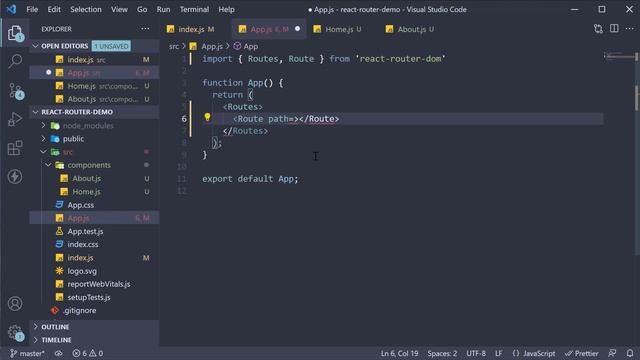
Task: Open the View menu
Action: point(119,9)
